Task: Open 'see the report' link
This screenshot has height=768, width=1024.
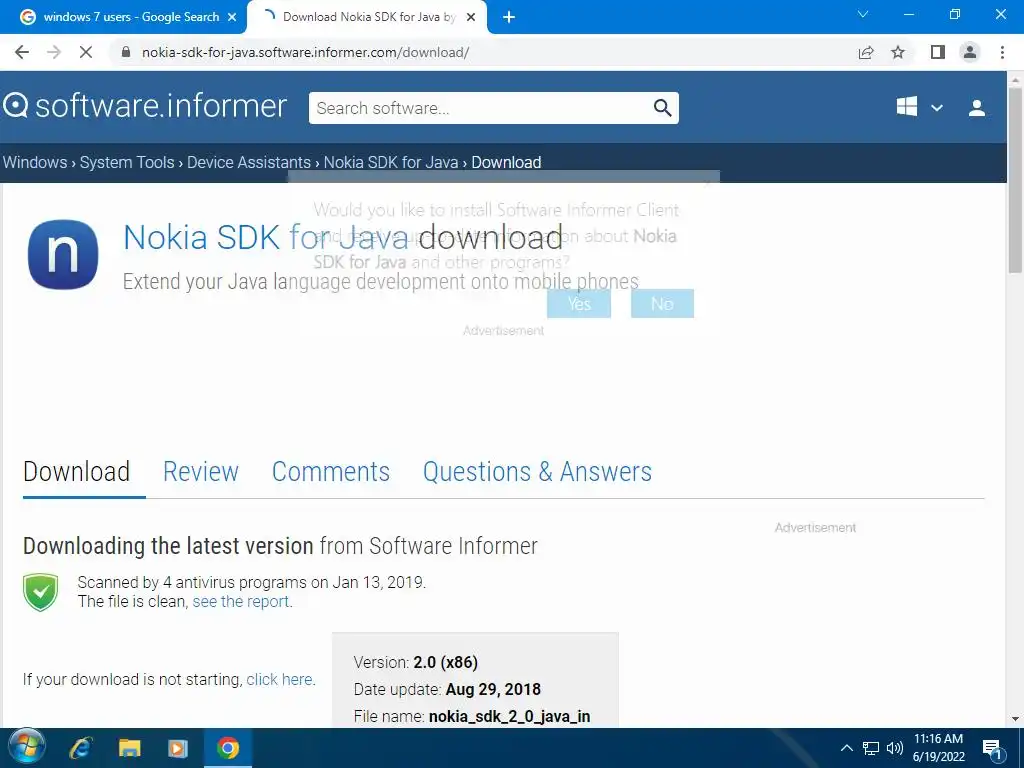Action: point(240,601)
